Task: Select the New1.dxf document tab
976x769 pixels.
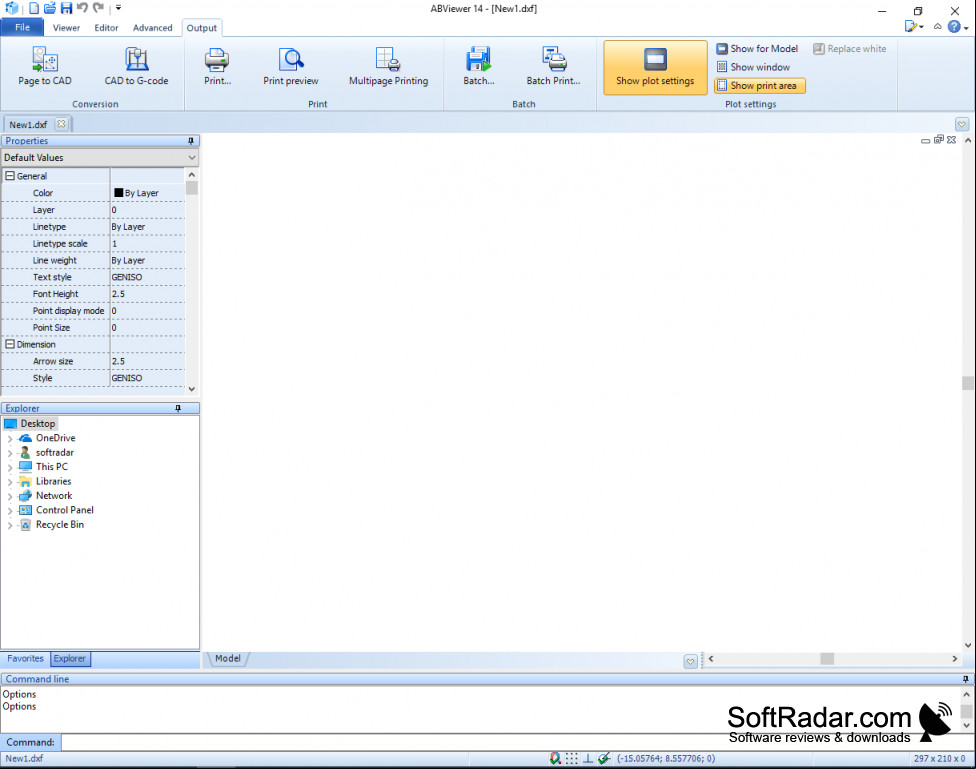Action: coord(29,125)
